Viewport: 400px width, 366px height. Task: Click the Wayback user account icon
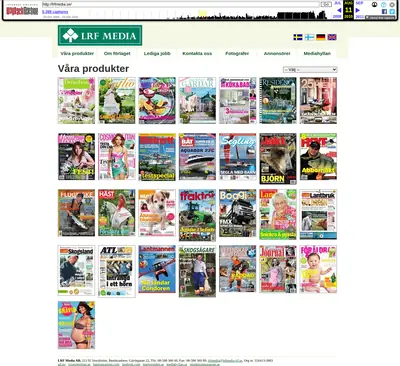374,5
